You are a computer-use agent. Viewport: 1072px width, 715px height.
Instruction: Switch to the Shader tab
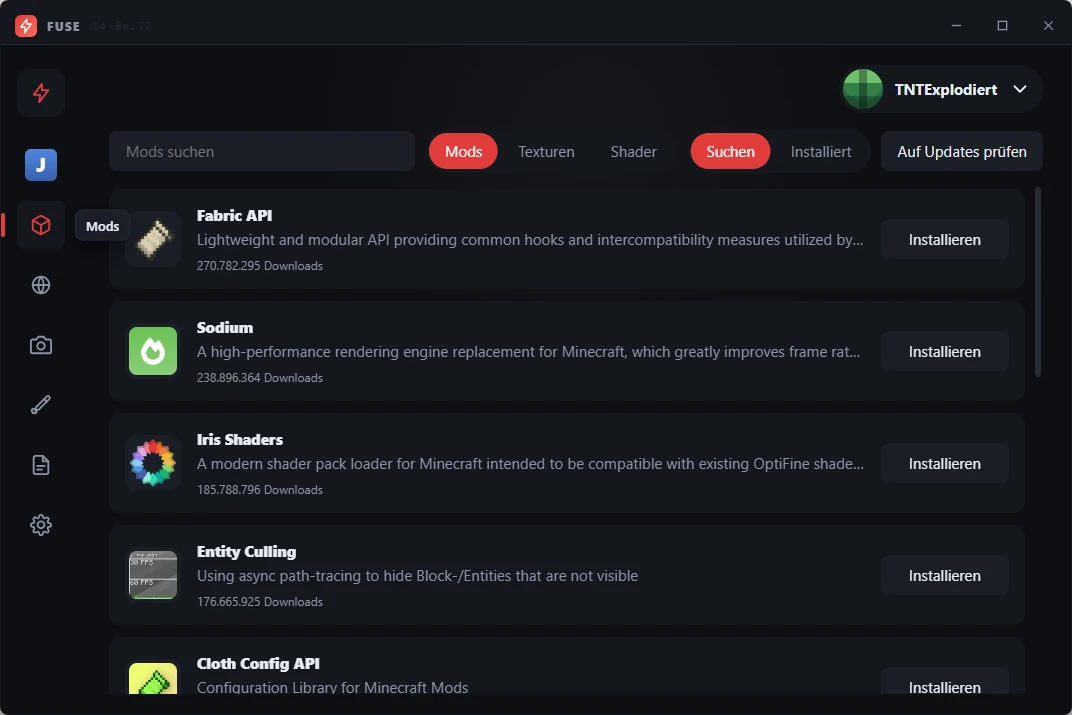[x=634, y=151]
